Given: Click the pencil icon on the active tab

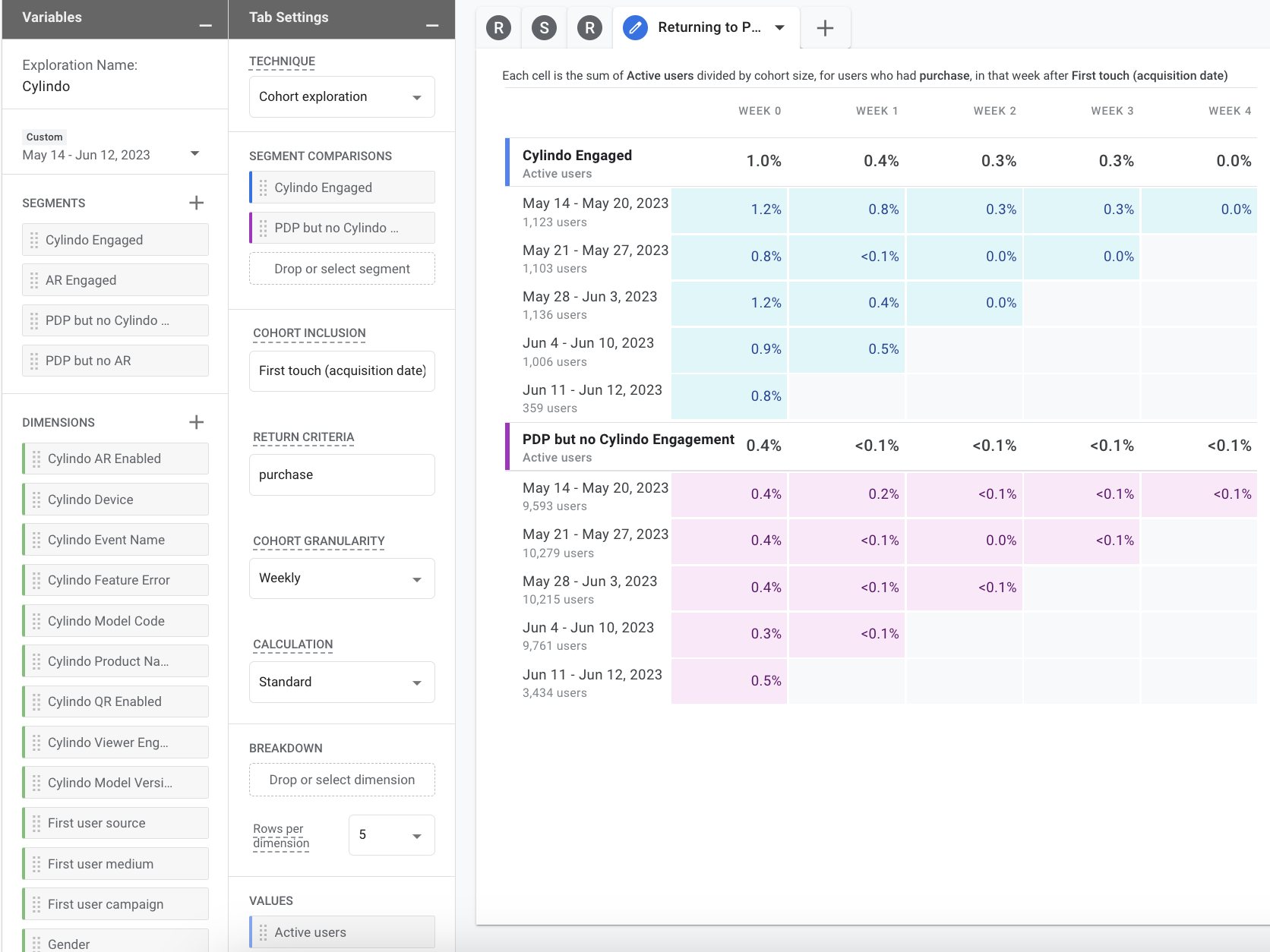Looking at the screenshot, I should click(635, 28).
